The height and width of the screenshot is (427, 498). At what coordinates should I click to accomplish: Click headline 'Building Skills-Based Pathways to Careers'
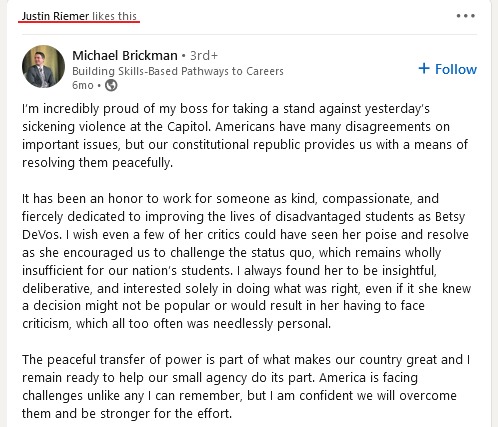[178, 71]
